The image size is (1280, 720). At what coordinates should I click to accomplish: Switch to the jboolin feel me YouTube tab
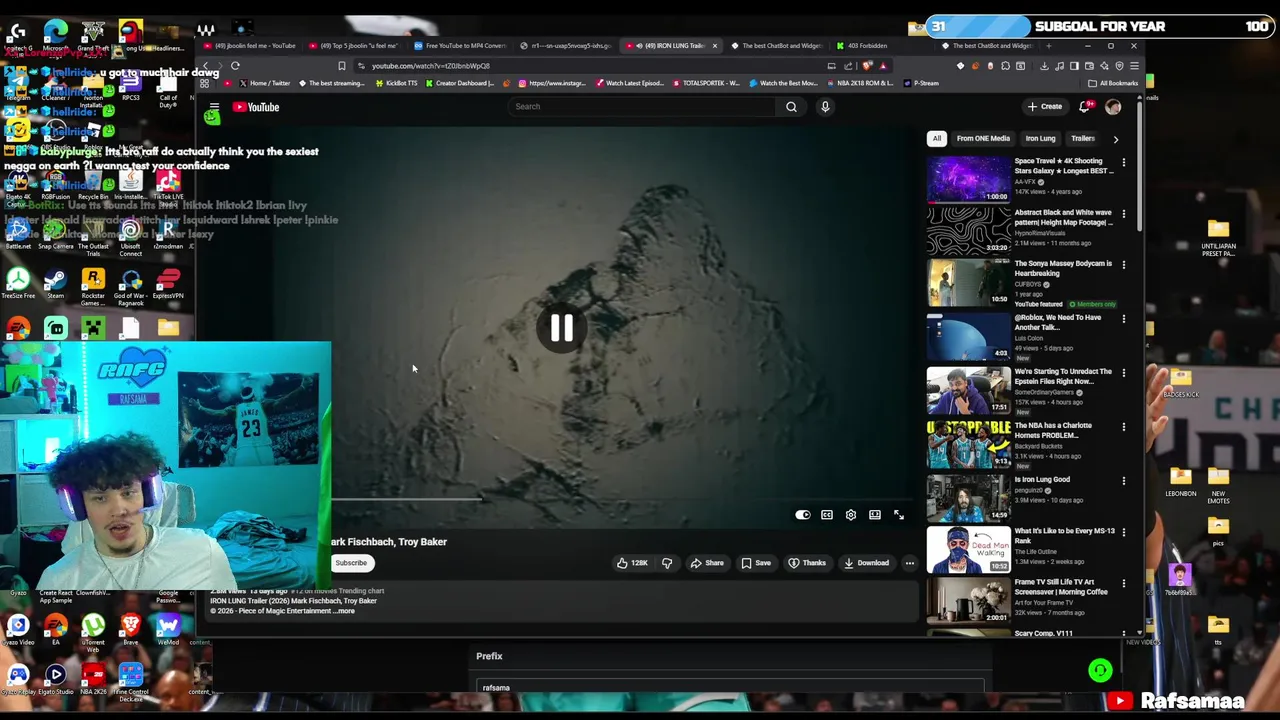click(x=250, y=46)
